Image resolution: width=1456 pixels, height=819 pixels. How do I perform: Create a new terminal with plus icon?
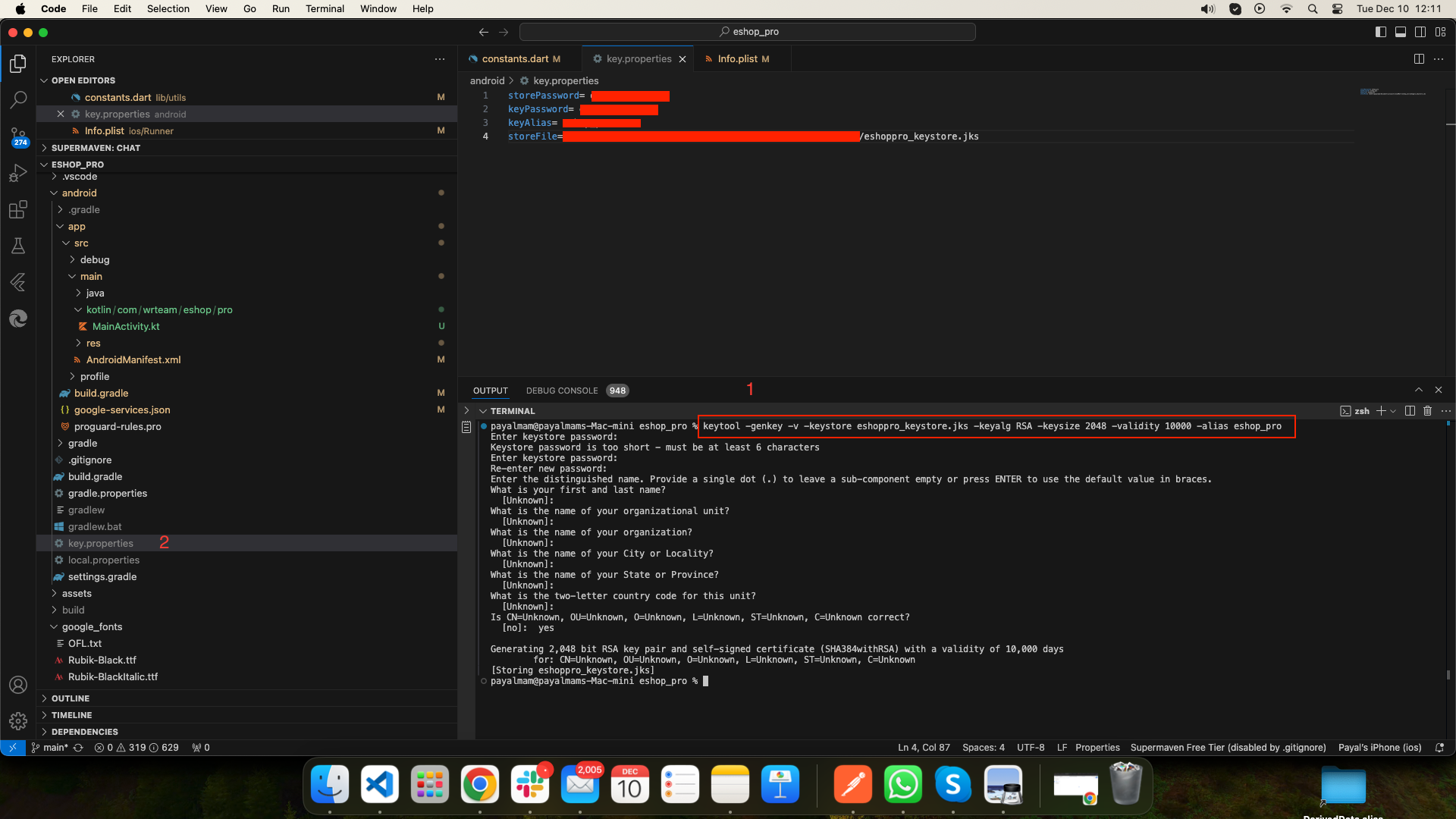(1381, 410)
